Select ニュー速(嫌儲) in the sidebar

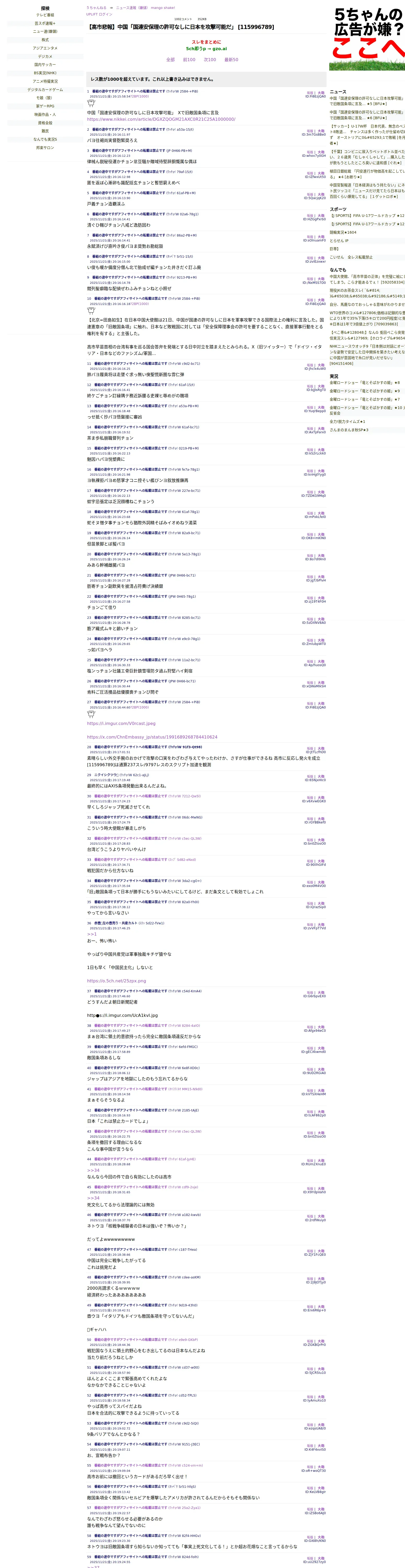click(x=45, y=32)
